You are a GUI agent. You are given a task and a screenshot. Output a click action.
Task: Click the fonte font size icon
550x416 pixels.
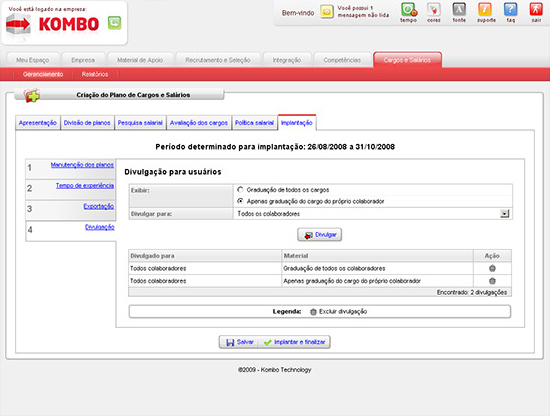click(x=459, y=10)
